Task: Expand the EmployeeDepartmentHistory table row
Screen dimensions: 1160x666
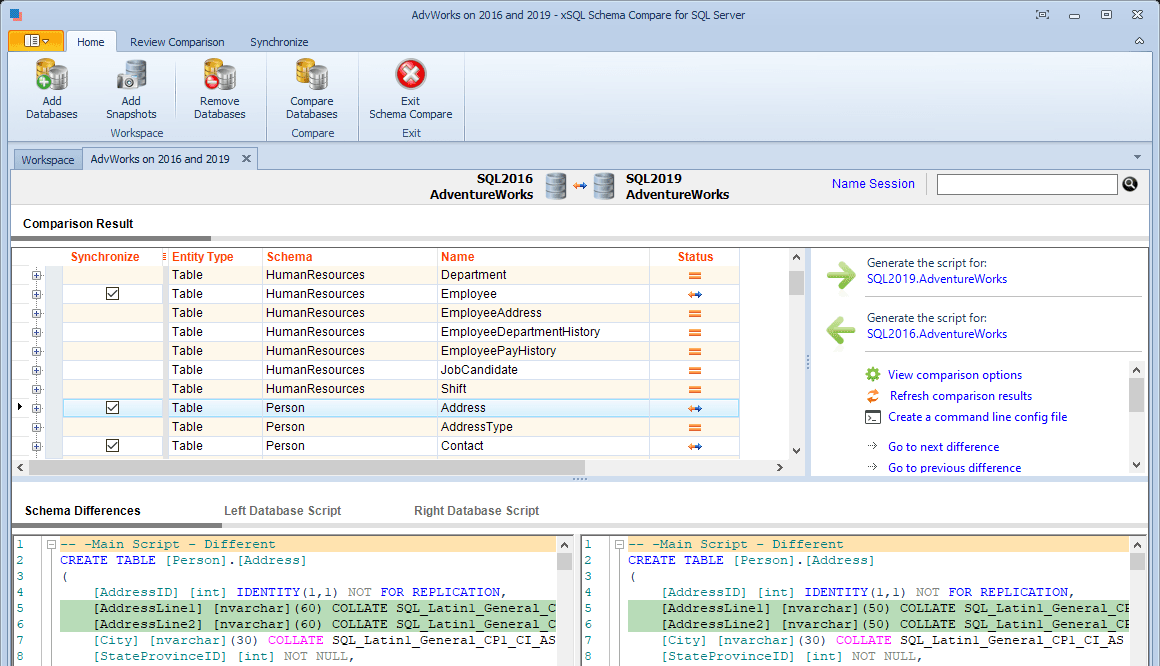Action: tap(36, 332)
